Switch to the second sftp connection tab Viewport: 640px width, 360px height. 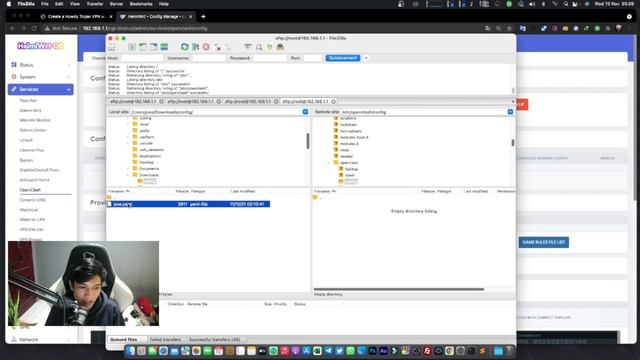tap(190, 101)
